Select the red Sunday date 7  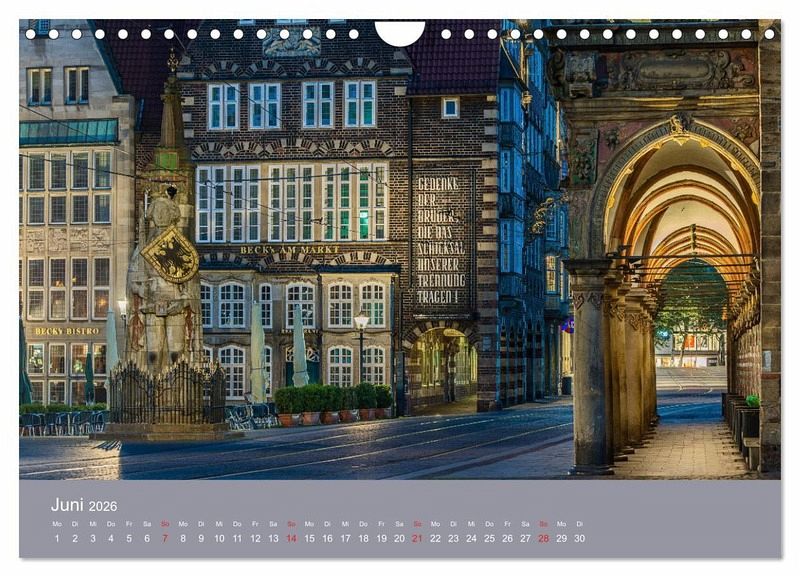pos(165,538)
